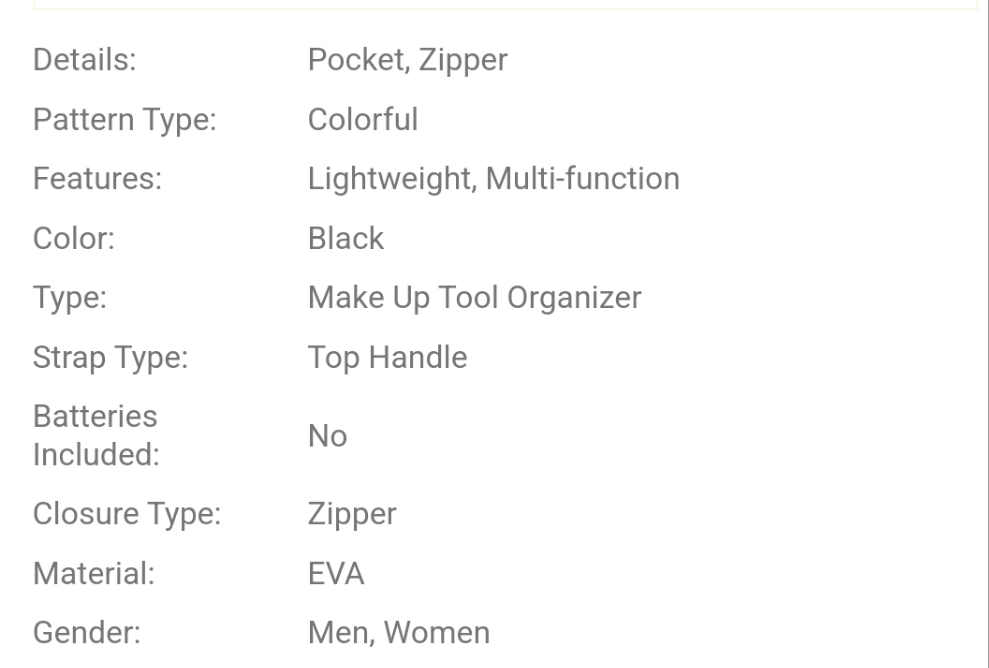Click the "Batteries Included:" label
This screenshot has width=989, height=668.
[x=96, y=435]
